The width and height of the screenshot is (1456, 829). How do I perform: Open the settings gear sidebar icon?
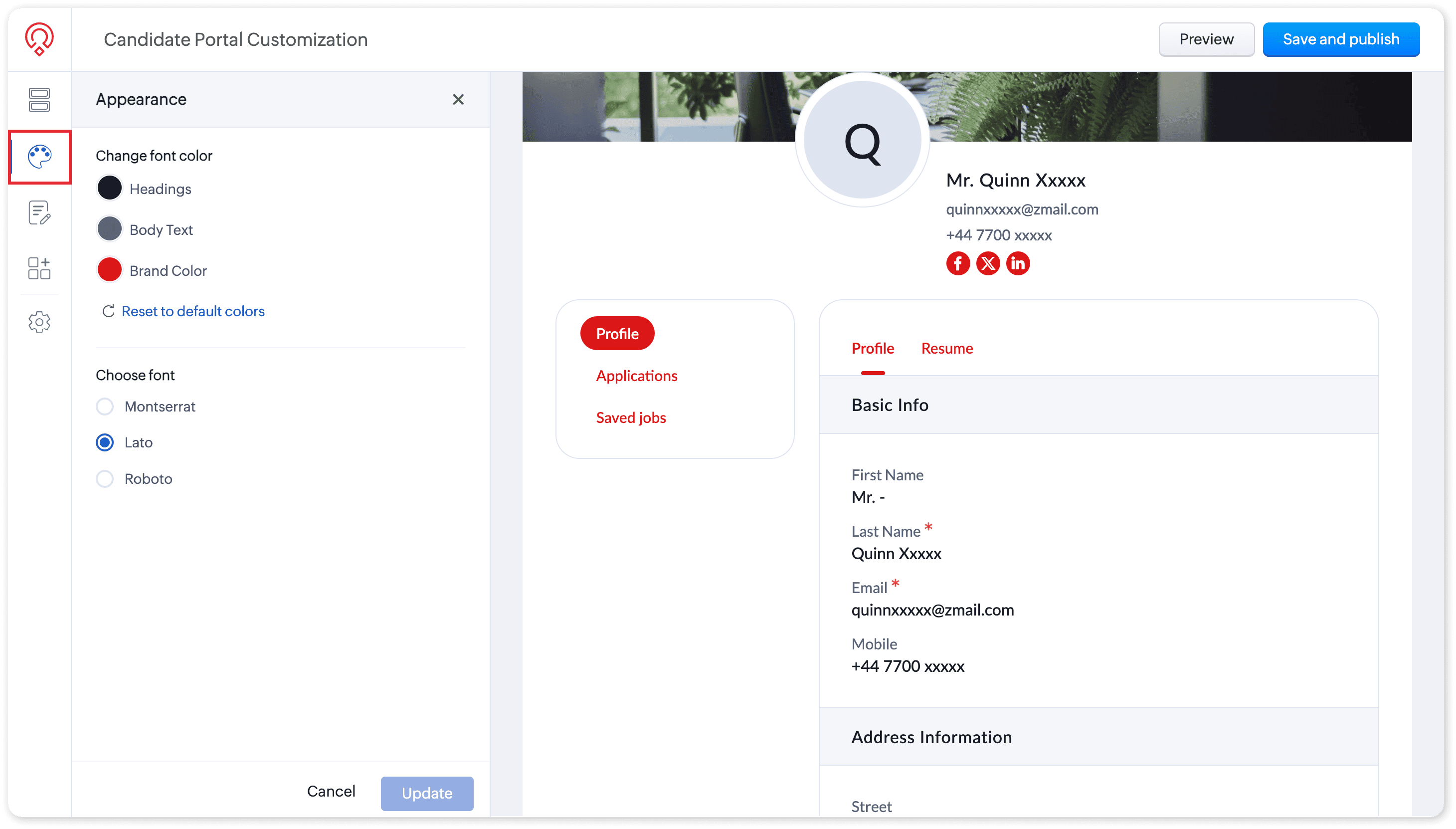click(39, 322)
